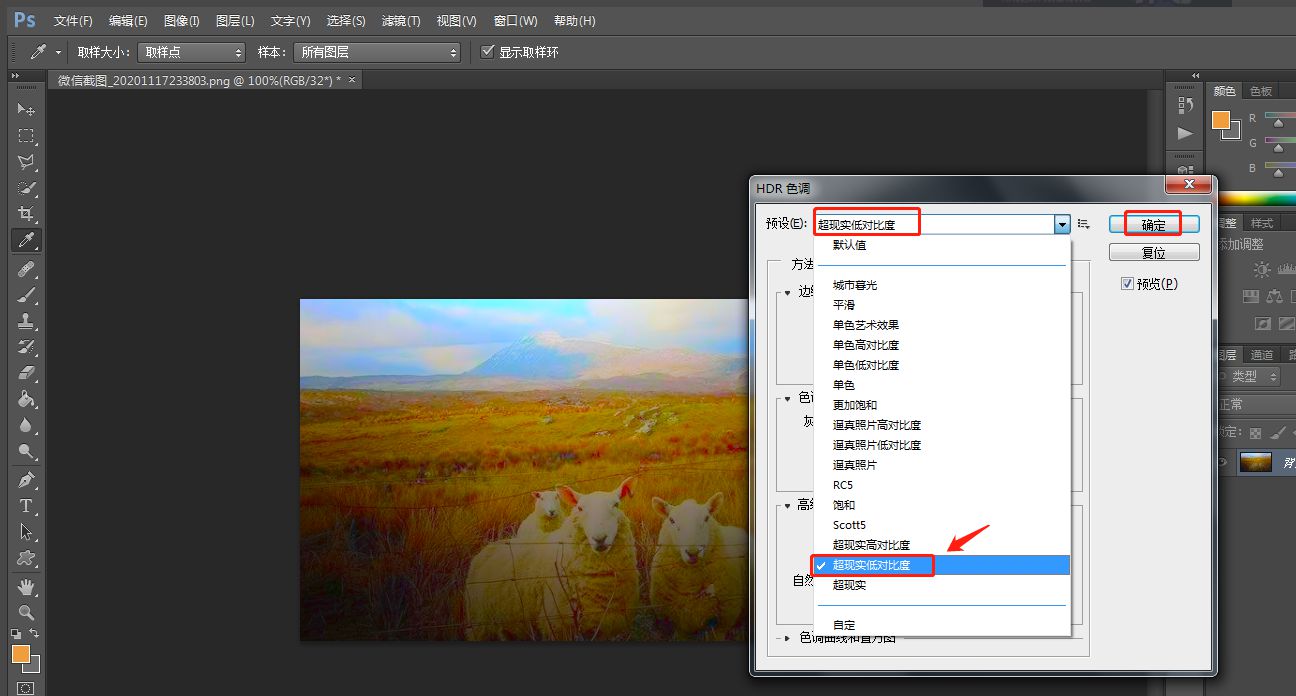Open the 正常 blend mode dropdown

pyautogui.click(x=1255, y=404)
